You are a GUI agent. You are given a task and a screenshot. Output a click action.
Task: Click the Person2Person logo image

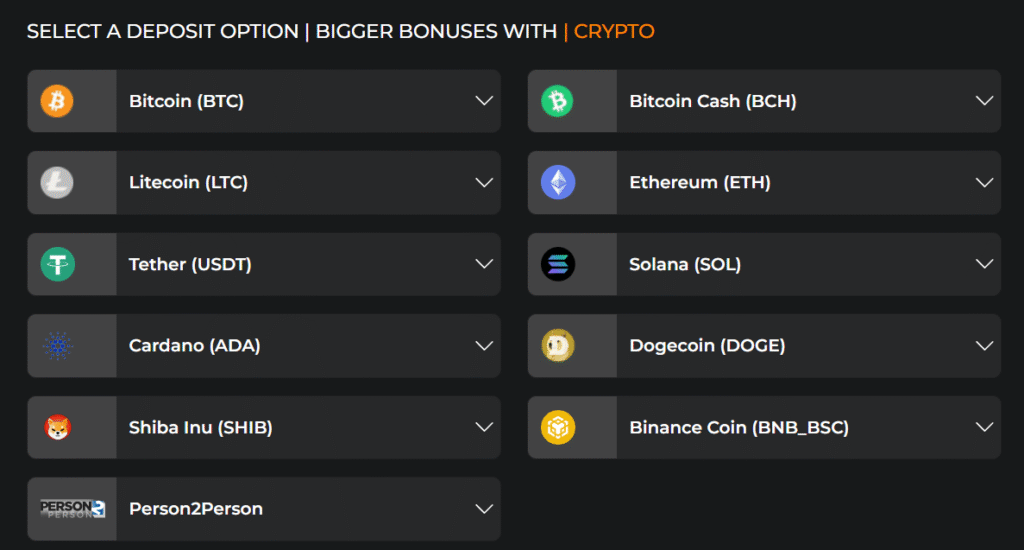click(x=72, y=509)
